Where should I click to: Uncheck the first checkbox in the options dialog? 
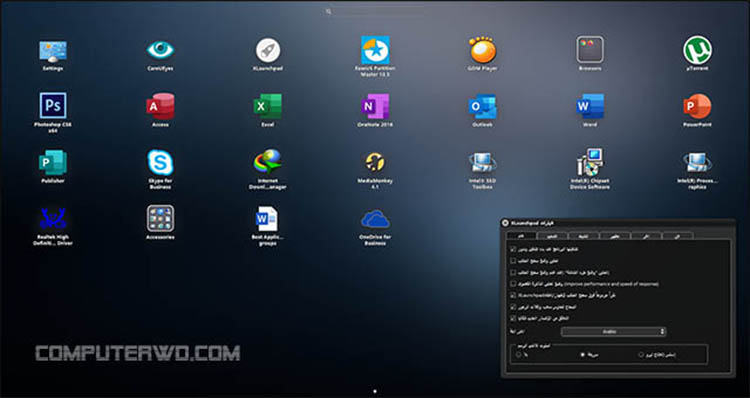coord(513,249)
